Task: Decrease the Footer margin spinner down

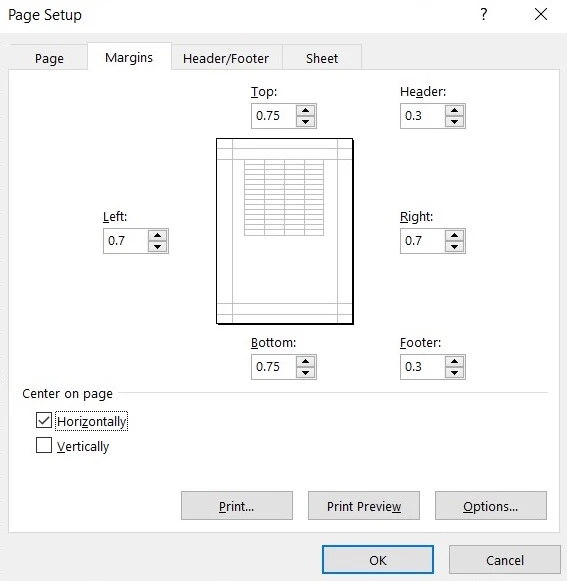Action: (454, 372)
